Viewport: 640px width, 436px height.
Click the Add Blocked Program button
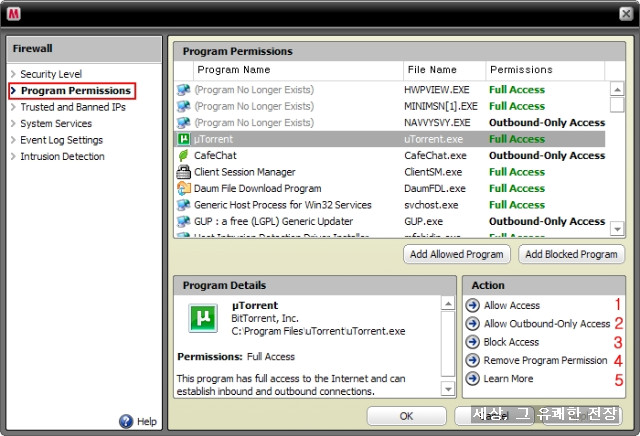(571, 254)
